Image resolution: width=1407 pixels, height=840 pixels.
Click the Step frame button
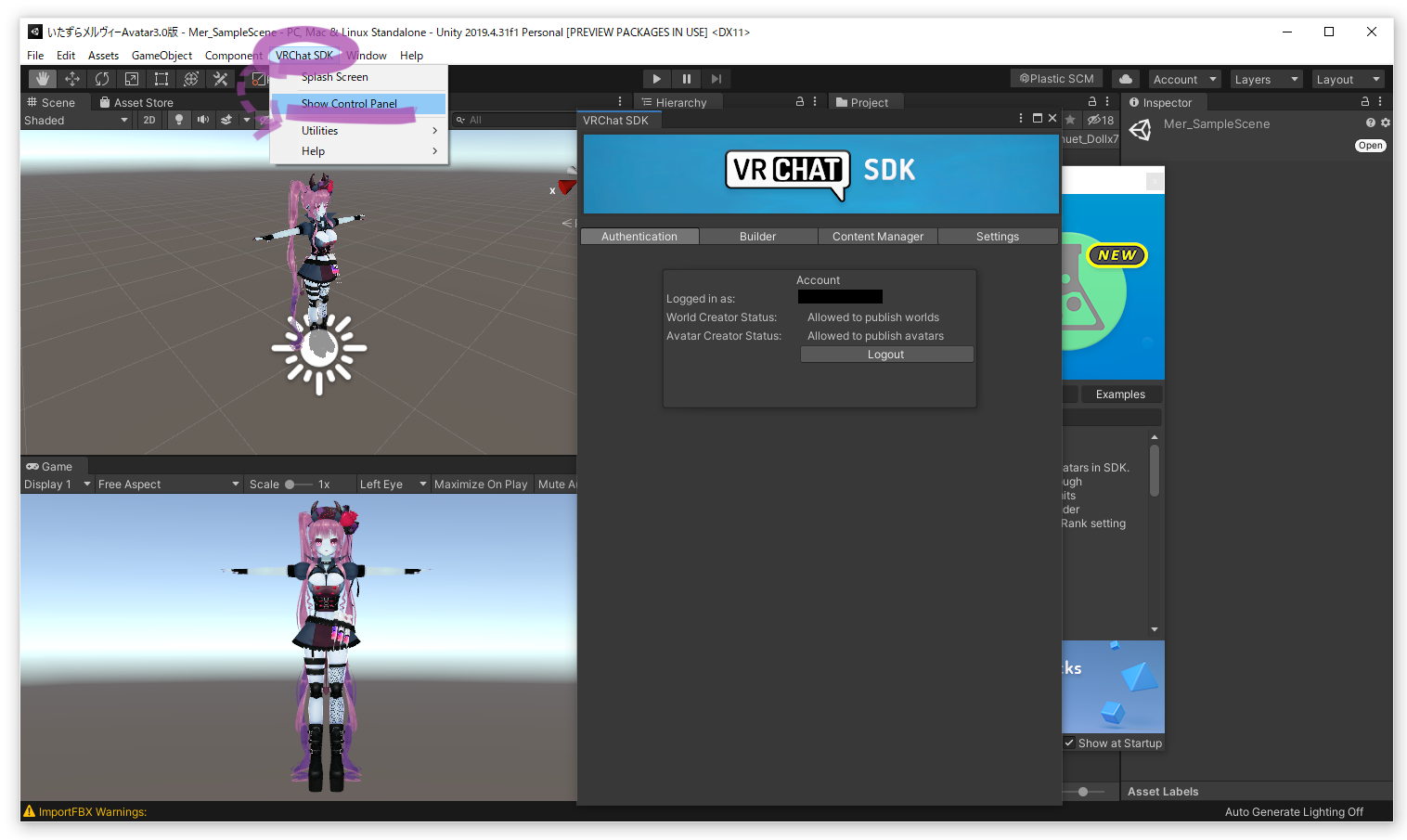coord(716,79)
